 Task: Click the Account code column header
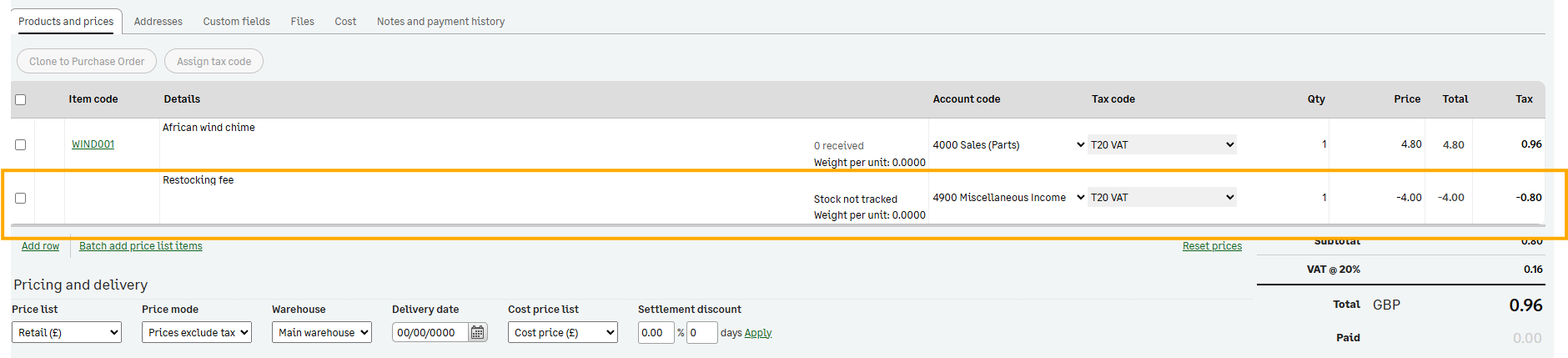click(967, 99)
